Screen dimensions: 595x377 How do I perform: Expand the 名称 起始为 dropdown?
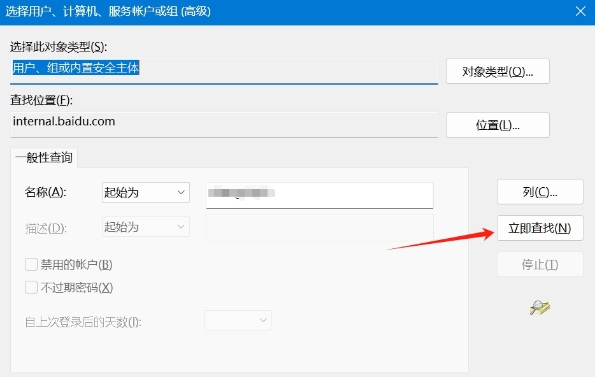(146, 192)
